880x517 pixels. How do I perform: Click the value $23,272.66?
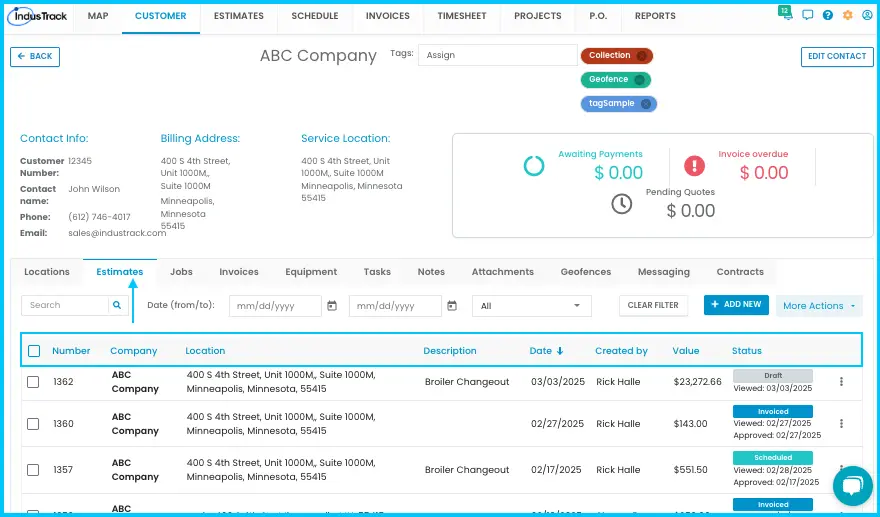698,382
